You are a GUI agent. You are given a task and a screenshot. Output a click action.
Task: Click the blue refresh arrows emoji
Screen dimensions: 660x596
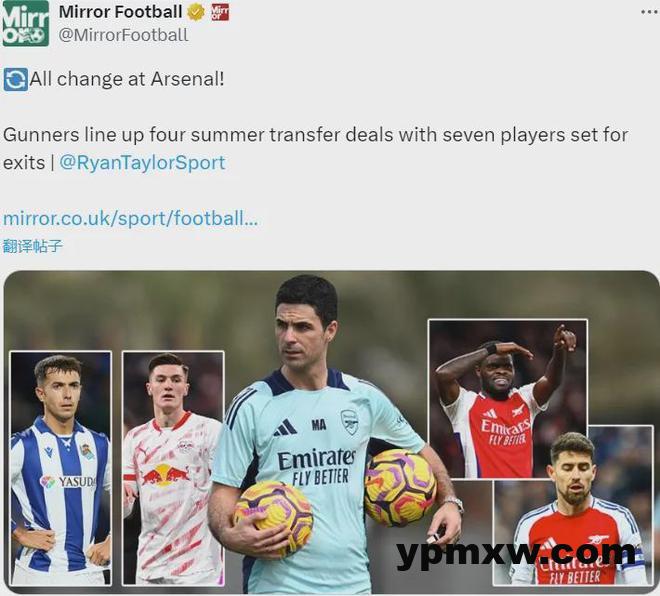16,80
